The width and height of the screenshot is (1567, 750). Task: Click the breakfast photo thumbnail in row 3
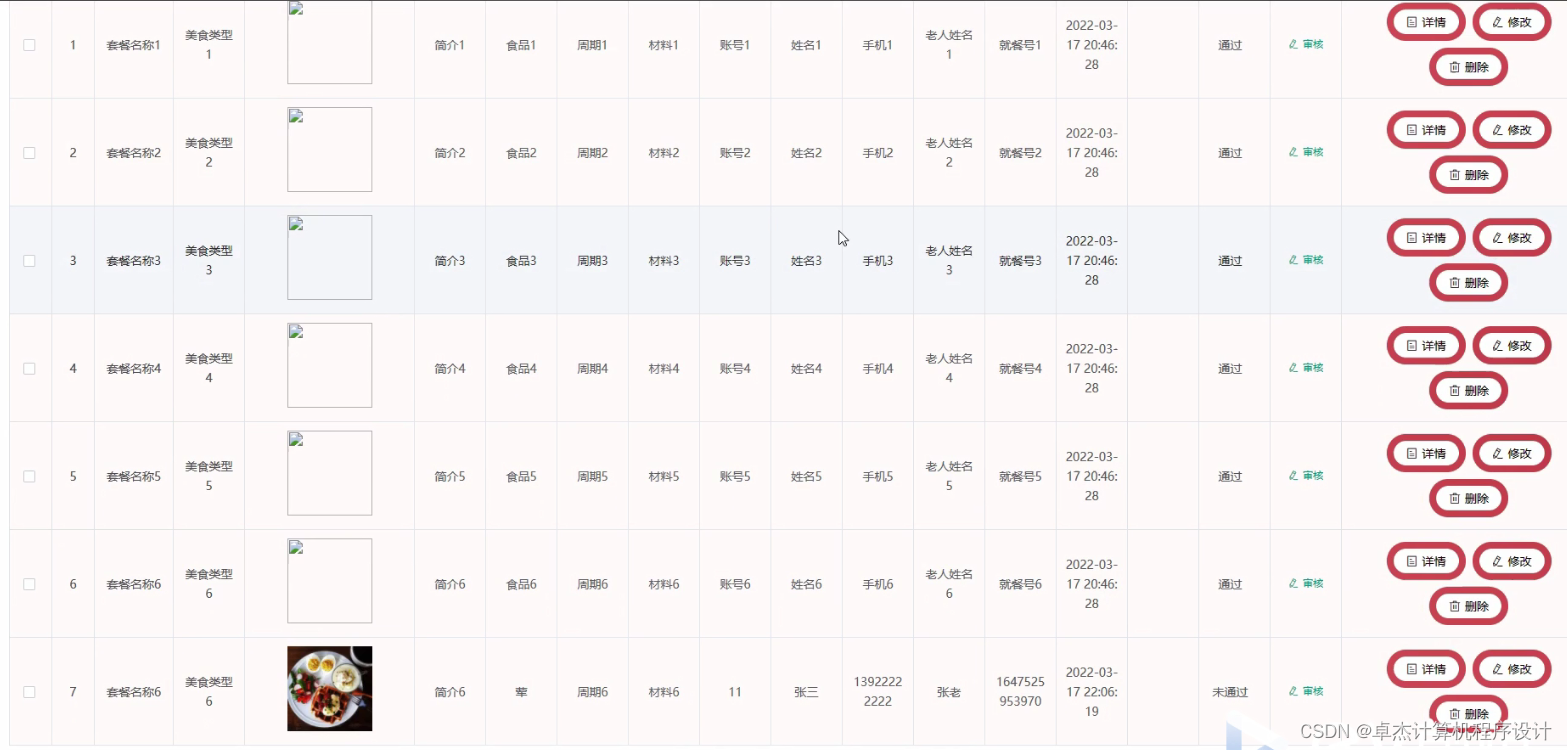pos(329,257)
